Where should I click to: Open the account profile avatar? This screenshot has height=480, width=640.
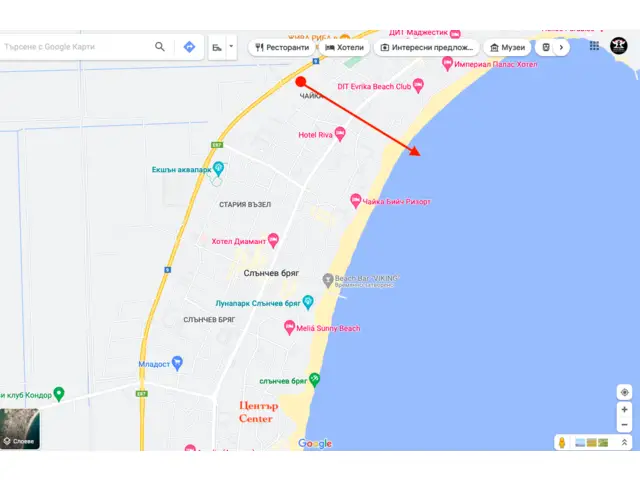click(618, 46)
